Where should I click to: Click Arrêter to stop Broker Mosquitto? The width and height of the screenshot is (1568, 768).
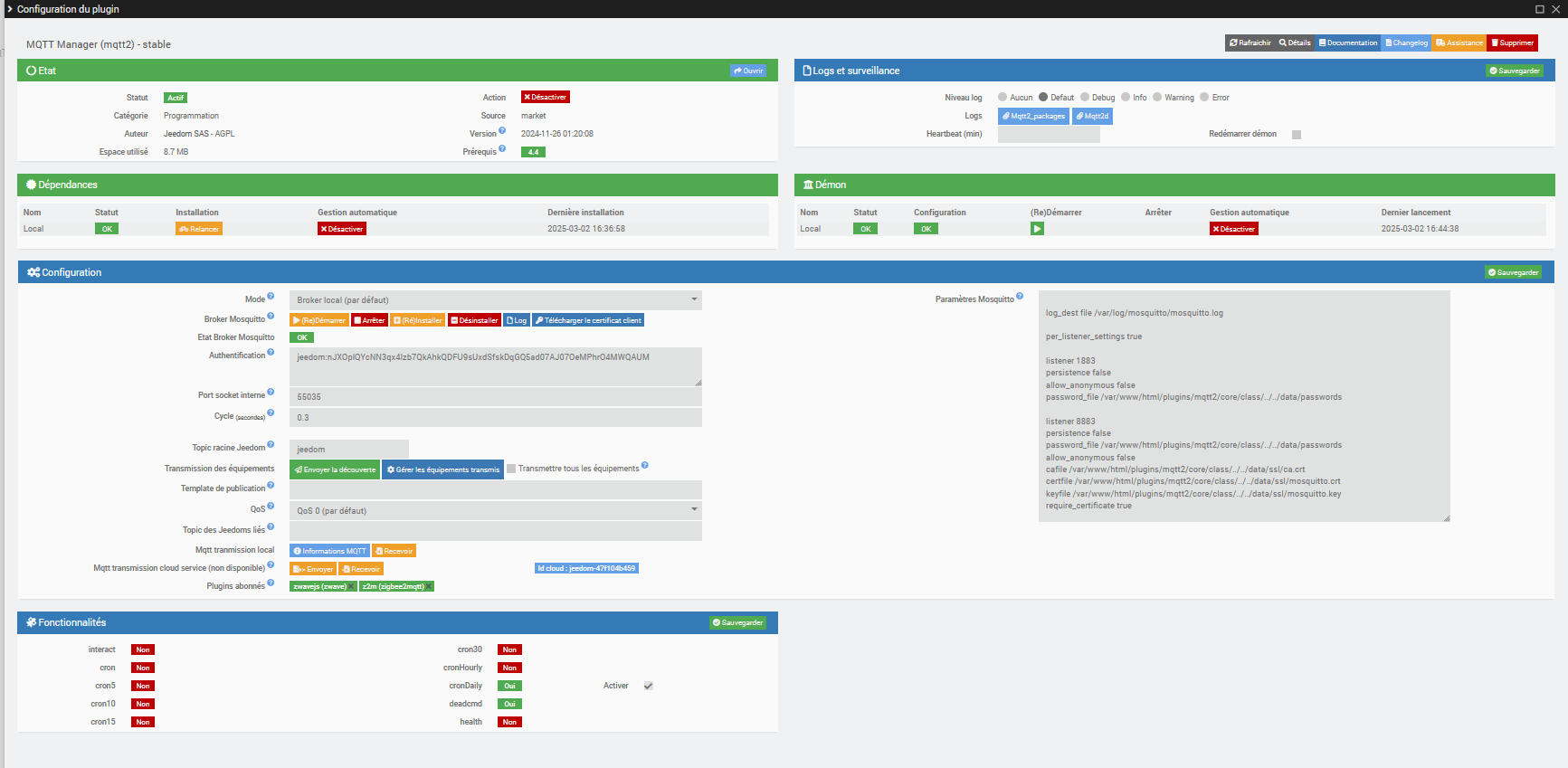click(x=370, y=320)
